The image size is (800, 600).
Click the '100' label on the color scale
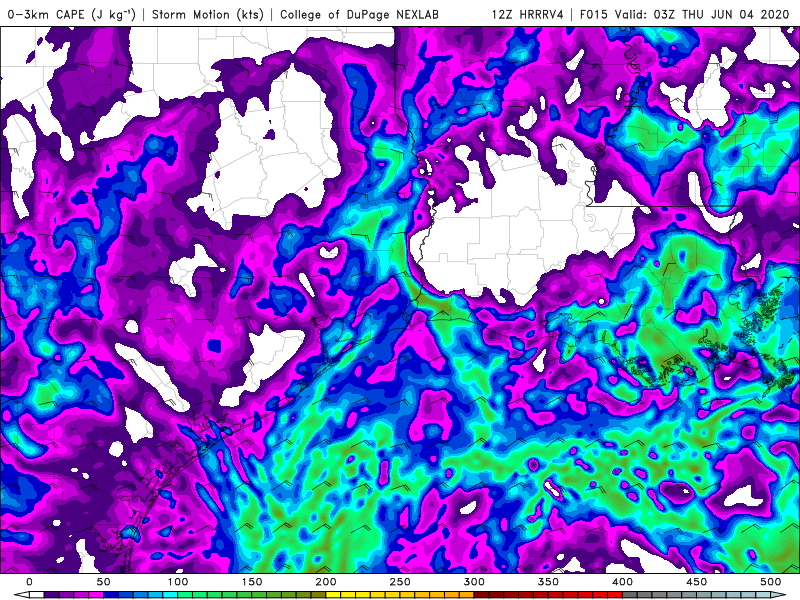click(178, 582)
